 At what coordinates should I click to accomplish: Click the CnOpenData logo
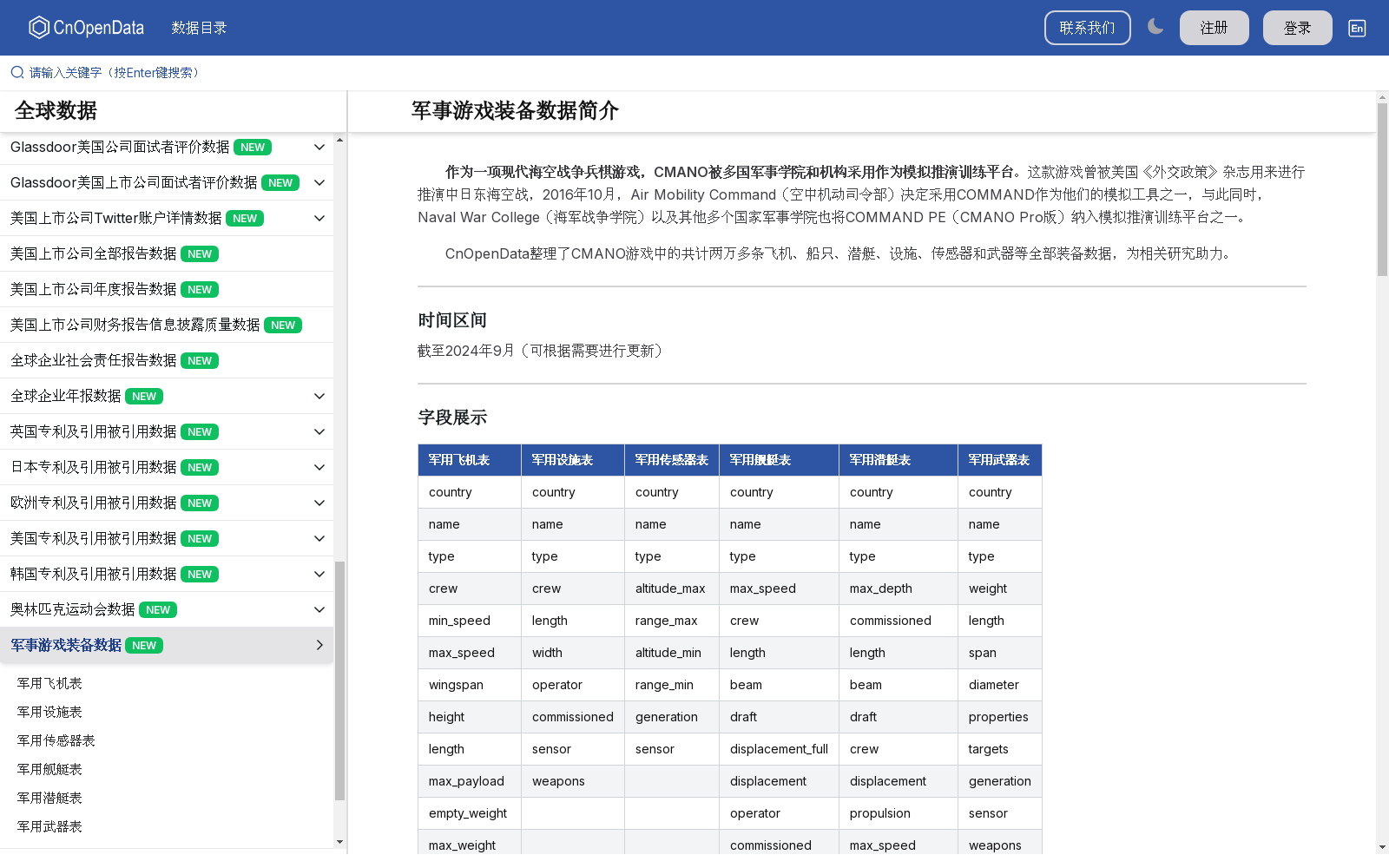[x=86, y=28]
